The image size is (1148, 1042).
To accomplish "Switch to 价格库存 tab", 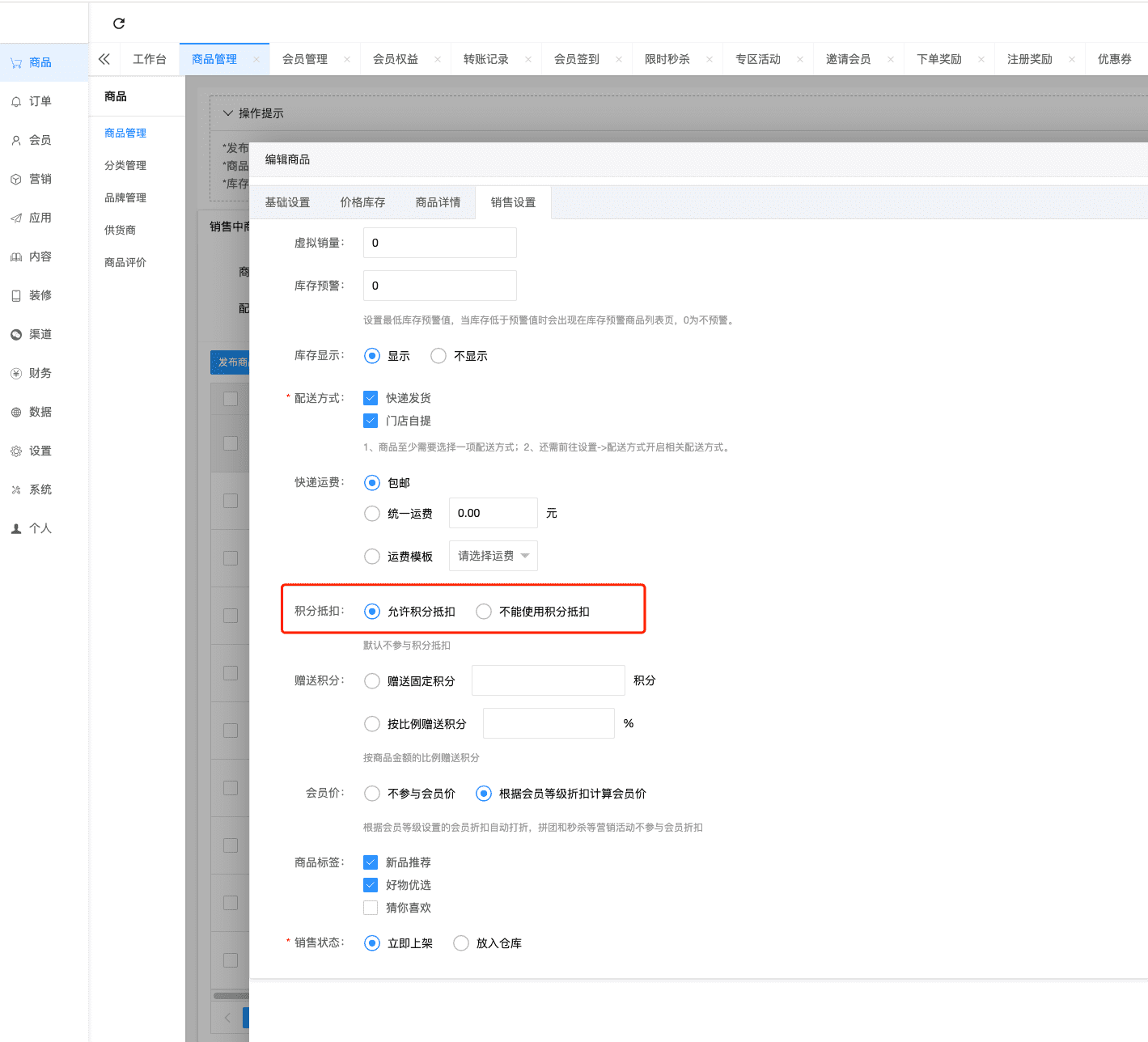I will (362, 202).
